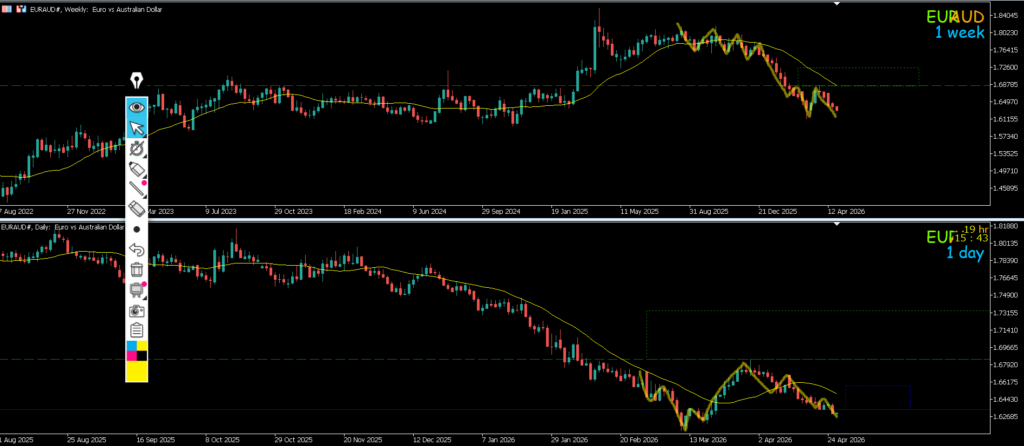Image resolution: width=1024 pixels, height=446 pixels.
Task: Pick the cyan color swatch
Action: click(131, 346)
